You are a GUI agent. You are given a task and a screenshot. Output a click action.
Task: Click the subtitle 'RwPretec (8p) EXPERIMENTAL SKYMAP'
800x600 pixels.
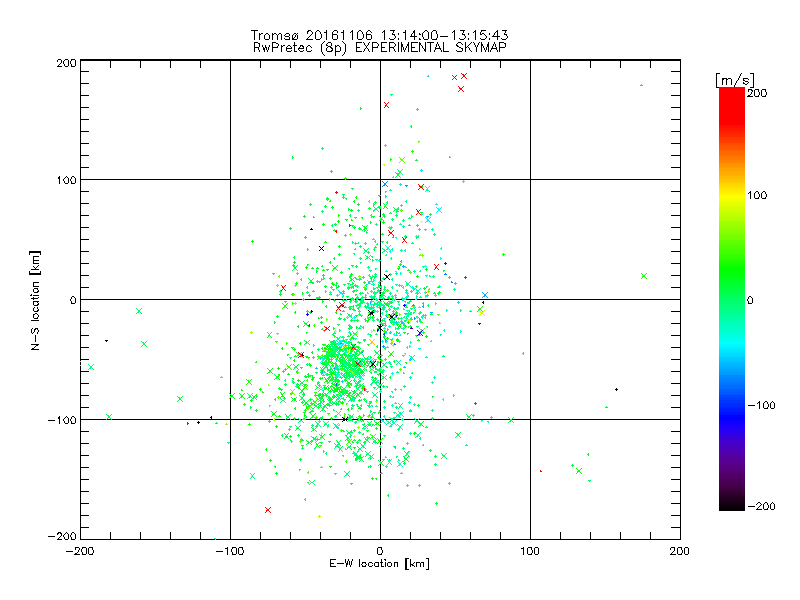point(380,48)
